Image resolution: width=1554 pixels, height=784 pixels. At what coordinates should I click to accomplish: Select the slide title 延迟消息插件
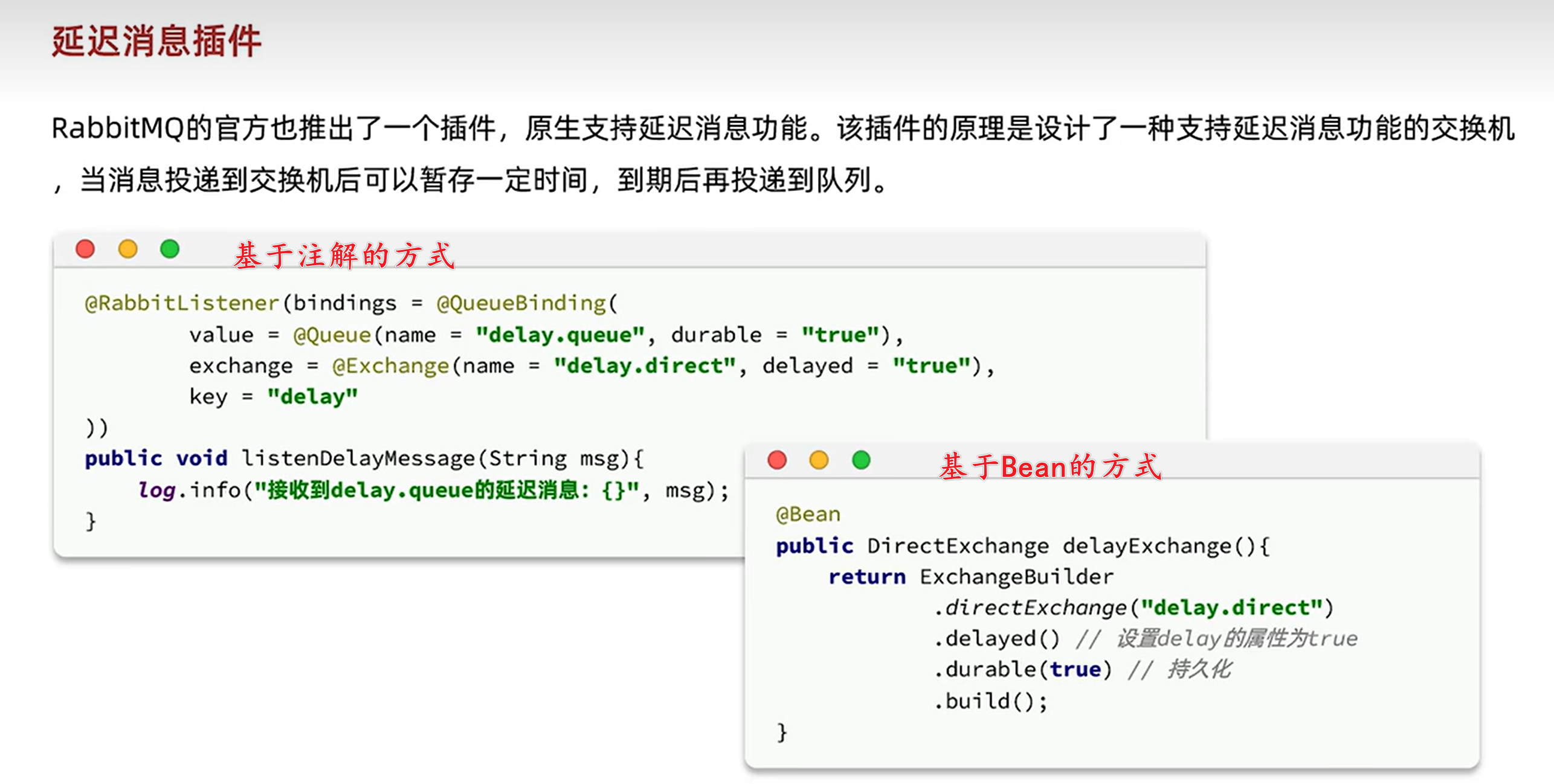(x=156, y=41)
